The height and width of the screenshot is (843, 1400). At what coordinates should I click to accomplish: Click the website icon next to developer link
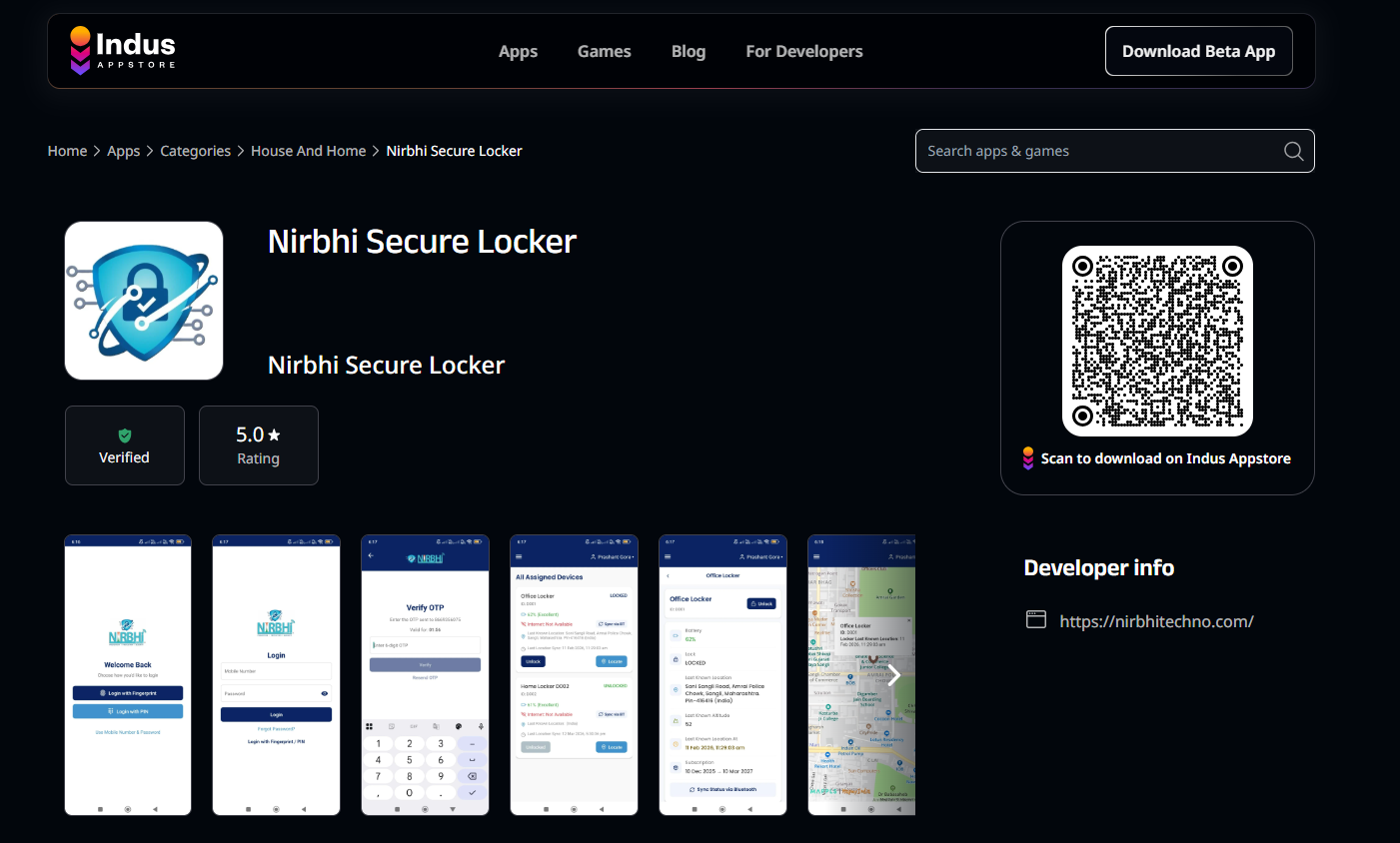[1036, 619]
